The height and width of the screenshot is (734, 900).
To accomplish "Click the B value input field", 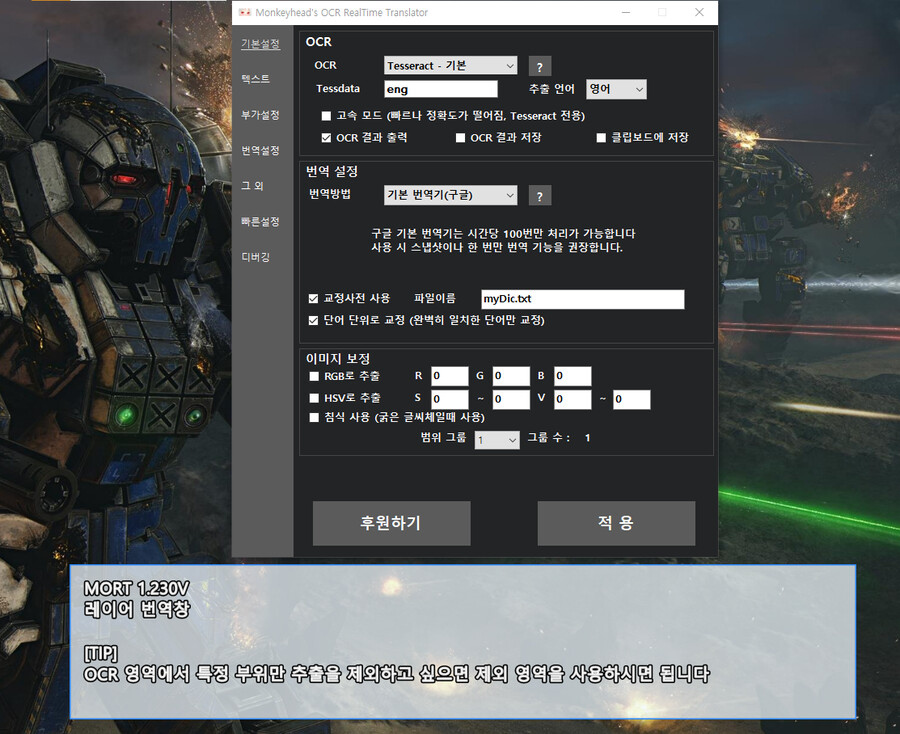I will 572,376.
